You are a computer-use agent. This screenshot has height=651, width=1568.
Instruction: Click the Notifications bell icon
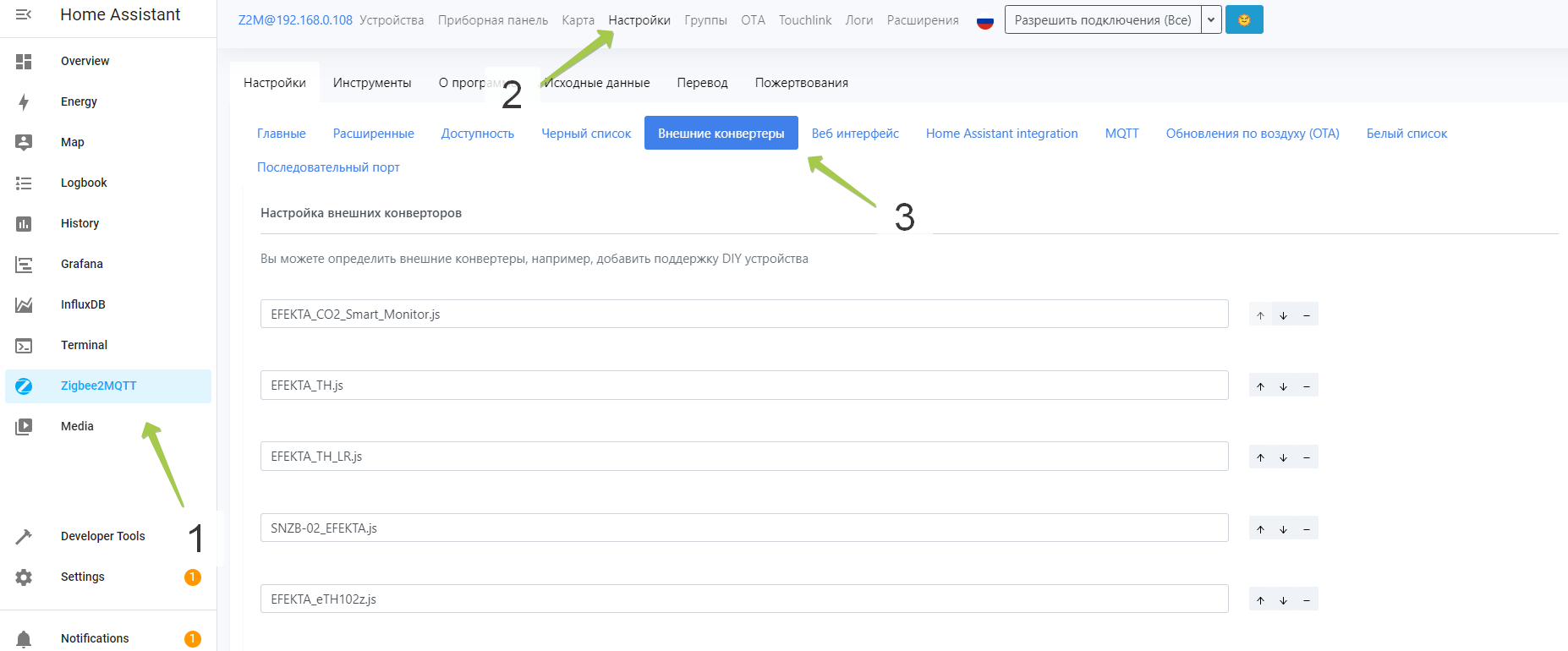[24, 638]
